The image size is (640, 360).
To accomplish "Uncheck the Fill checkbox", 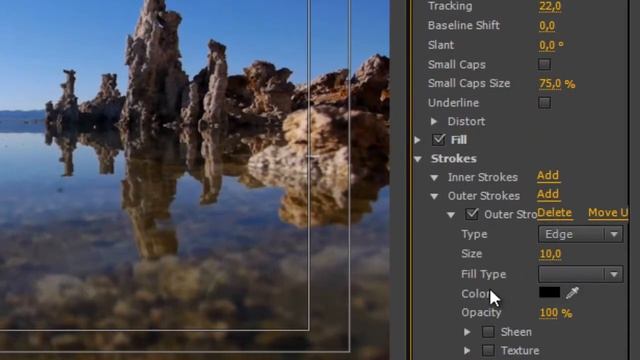I will (x=438, y=140).
